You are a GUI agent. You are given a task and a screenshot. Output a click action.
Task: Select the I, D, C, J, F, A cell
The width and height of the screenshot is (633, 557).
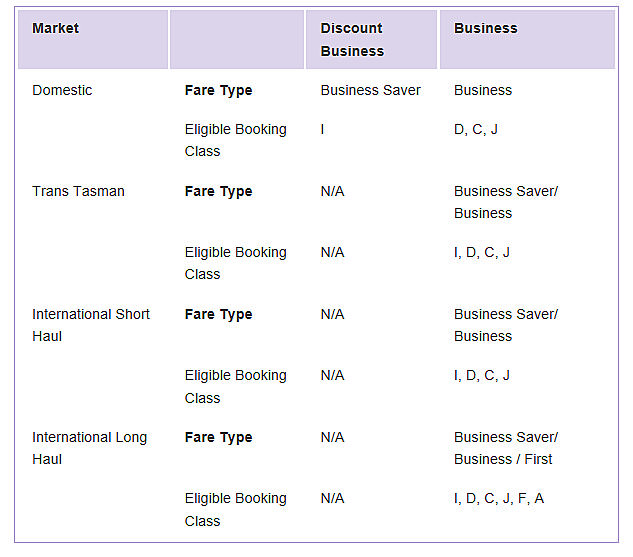pos(499,499)
